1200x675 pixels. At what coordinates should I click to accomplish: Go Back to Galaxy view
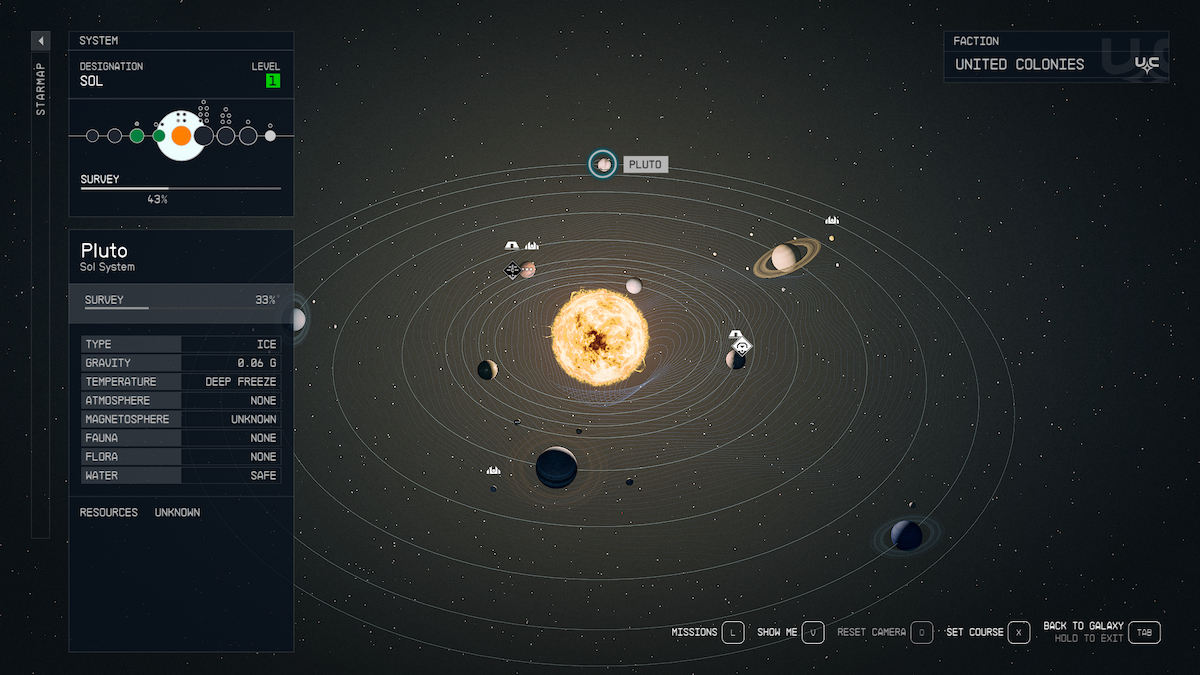pyautogui.click(x=1145, y=632)
